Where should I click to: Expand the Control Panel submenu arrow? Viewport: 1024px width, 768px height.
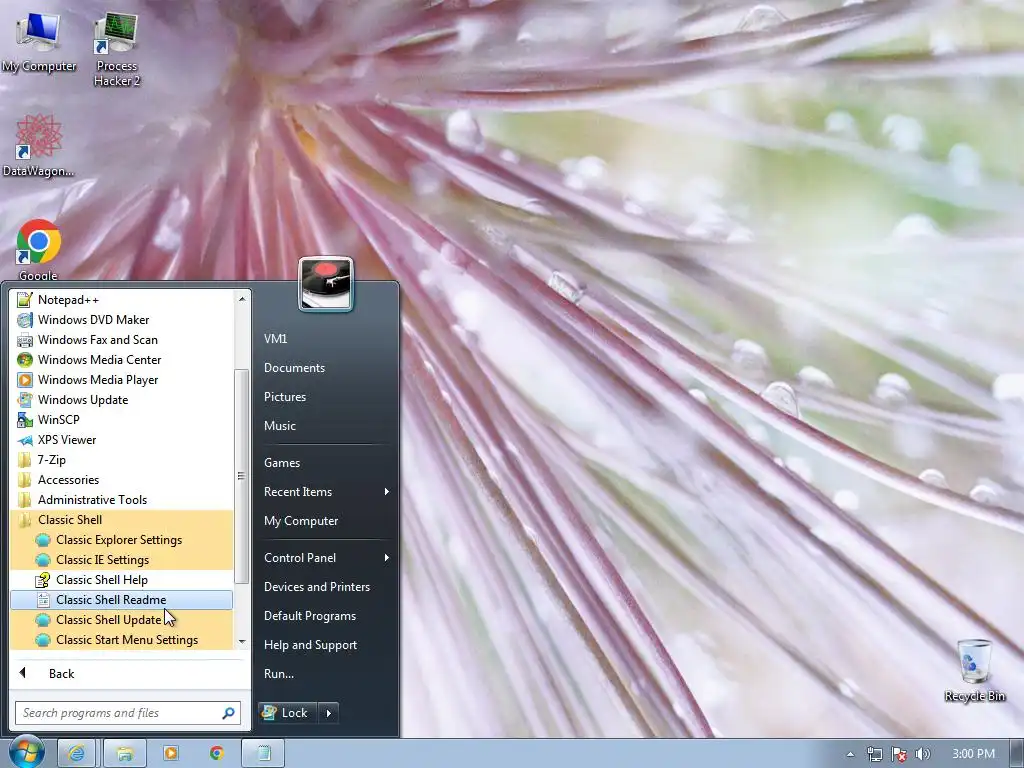click(387, 558)
